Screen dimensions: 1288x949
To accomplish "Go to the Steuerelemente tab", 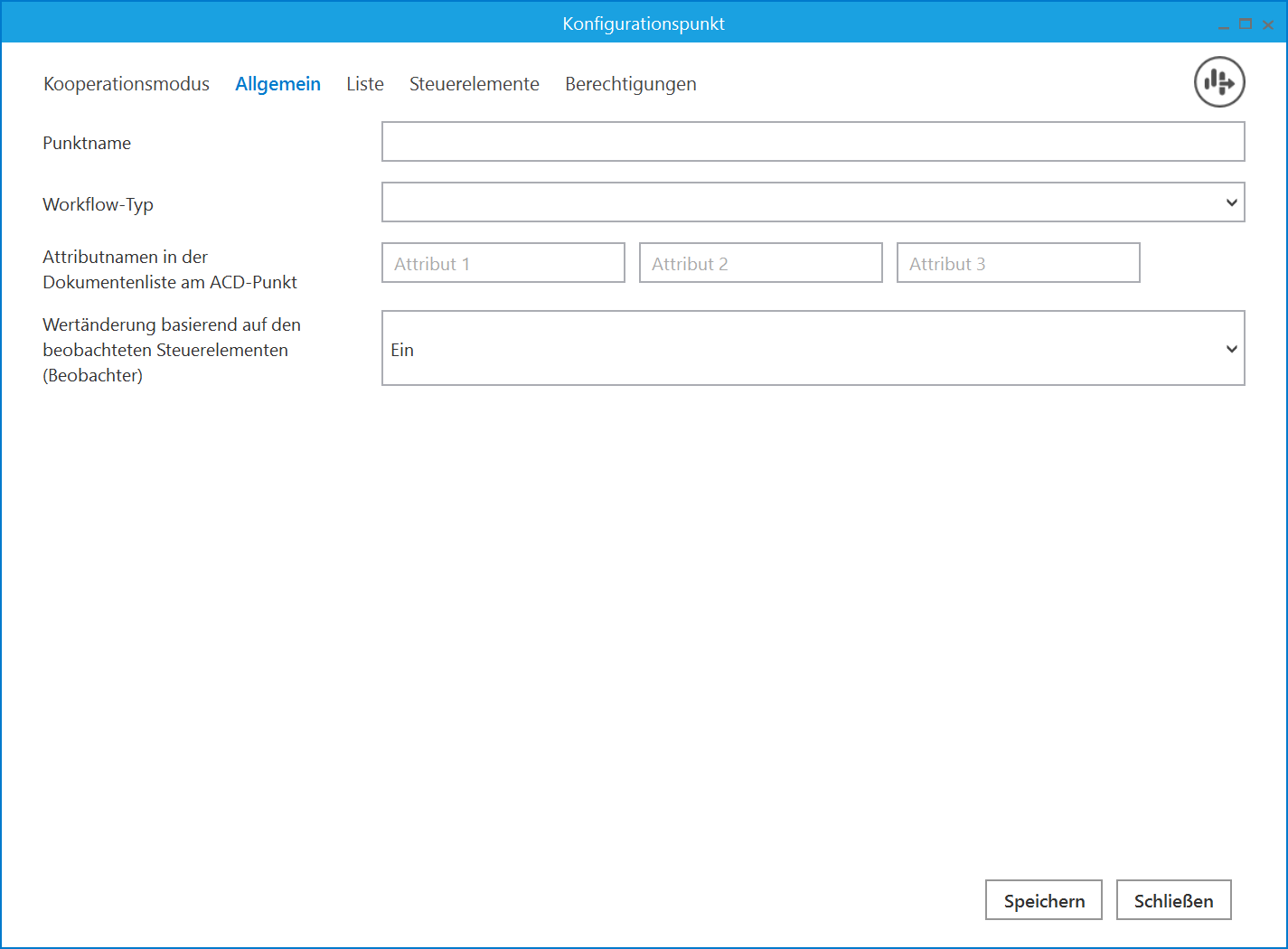I will [474, 84].
